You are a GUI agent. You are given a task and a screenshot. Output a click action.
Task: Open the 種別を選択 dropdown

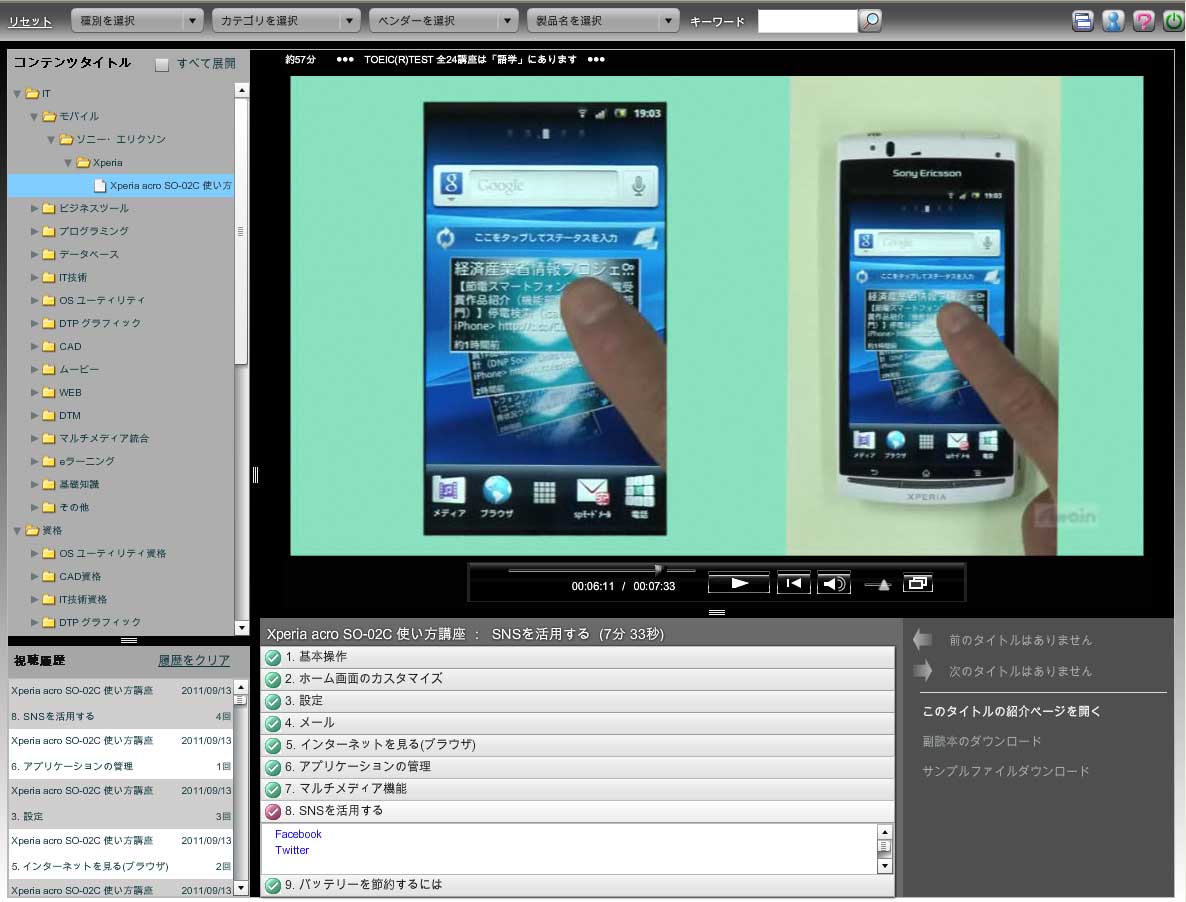[x=138, y=21]
